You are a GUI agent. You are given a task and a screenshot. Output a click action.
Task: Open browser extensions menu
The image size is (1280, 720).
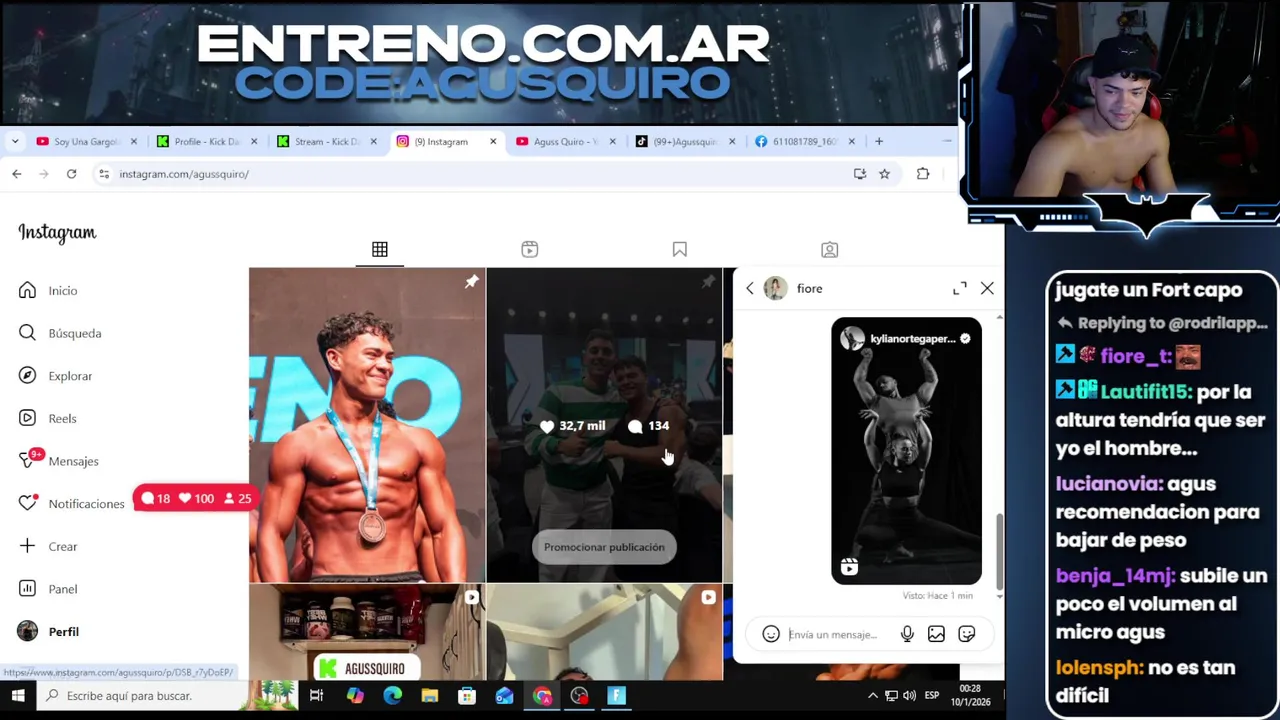[923, 174]
